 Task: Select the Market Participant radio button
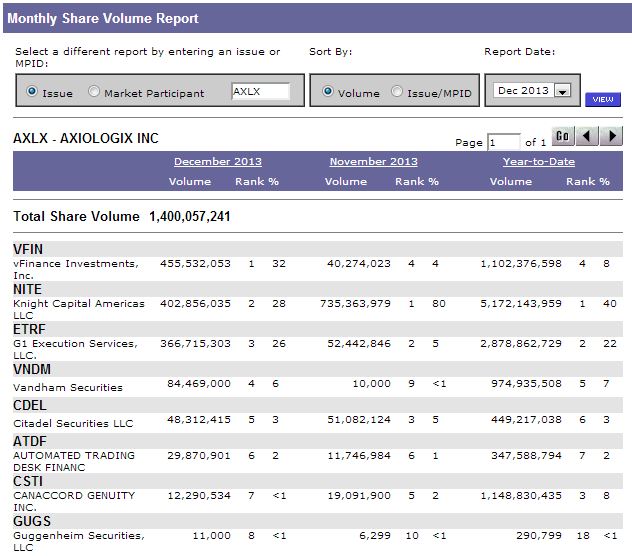[x=94, y=93]
